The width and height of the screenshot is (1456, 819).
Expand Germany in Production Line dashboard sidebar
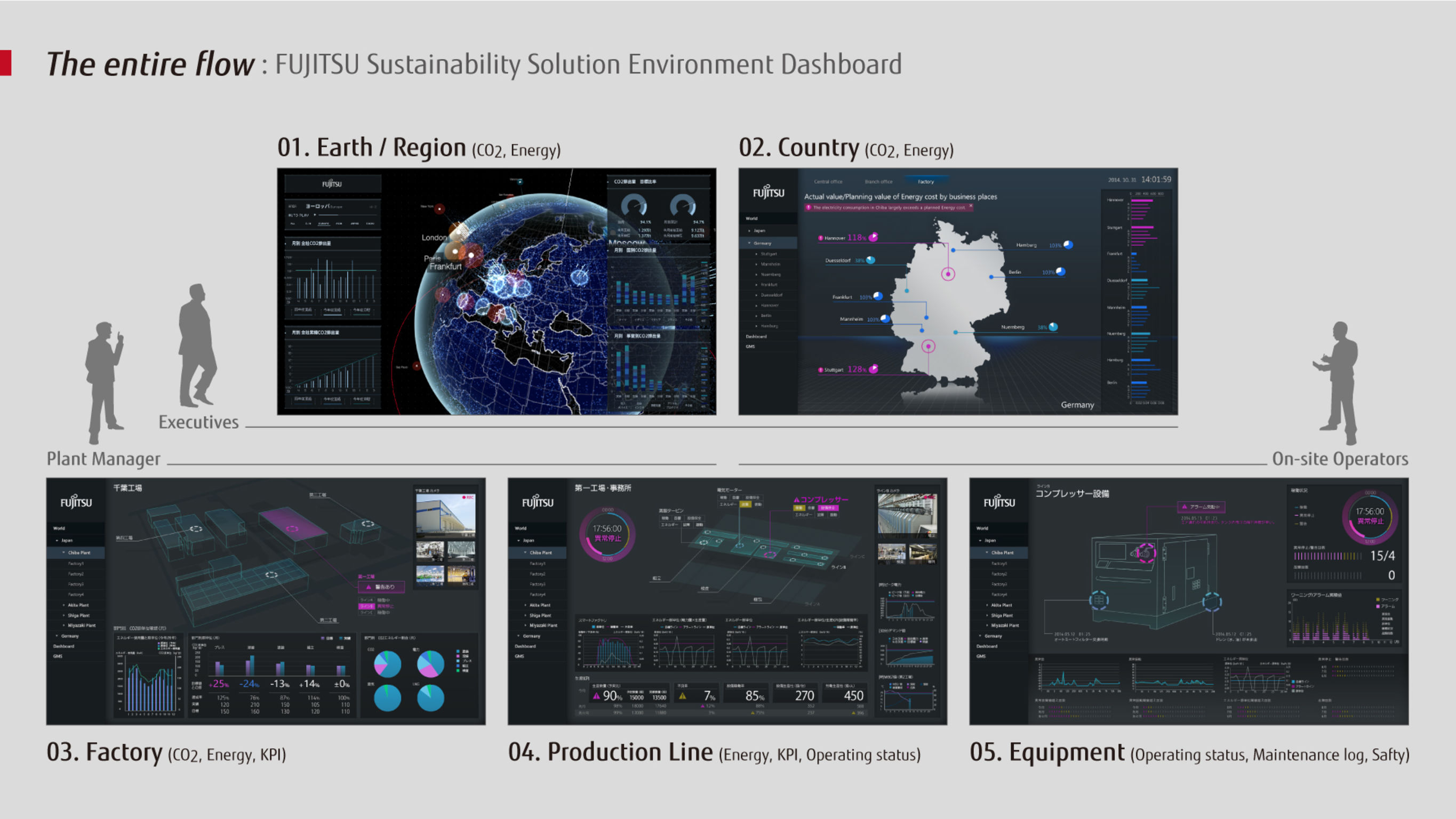point(519,636)
